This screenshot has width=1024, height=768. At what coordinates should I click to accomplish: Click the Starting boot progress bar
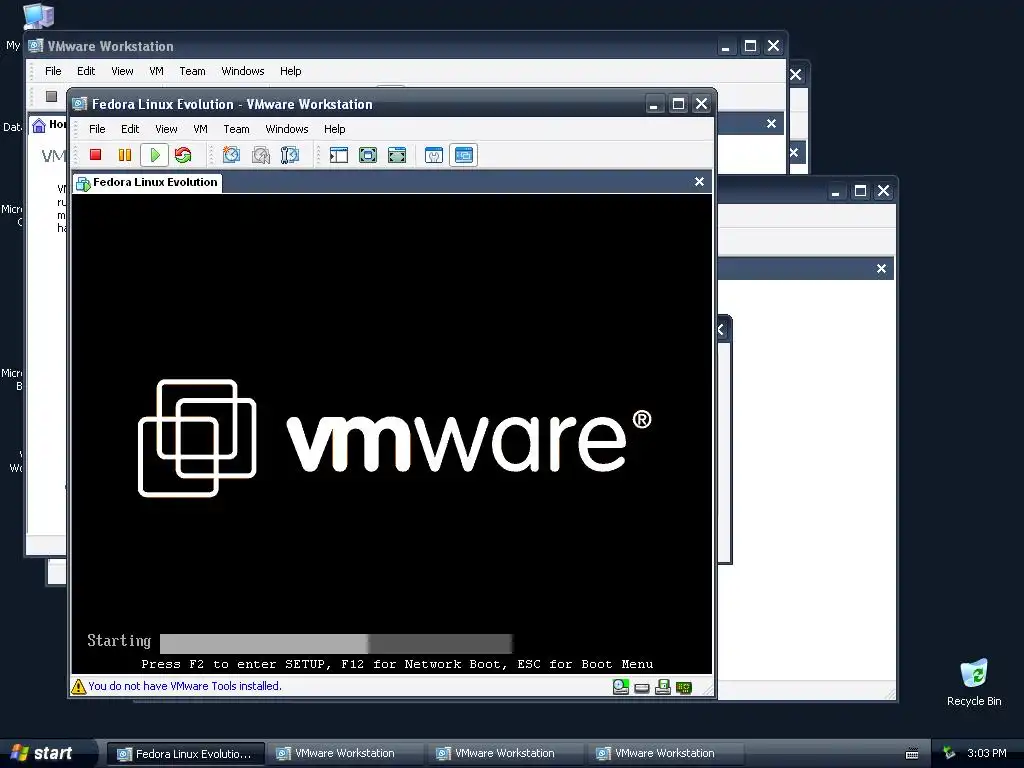[336, 643]
